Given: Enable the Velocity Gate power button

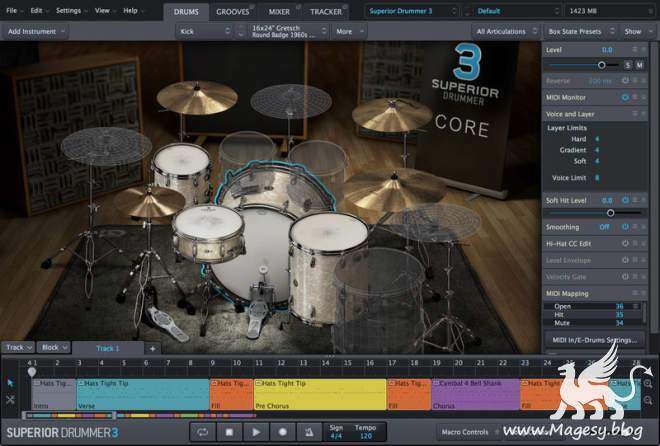Looking at the screenshot, I should [625, 276].
